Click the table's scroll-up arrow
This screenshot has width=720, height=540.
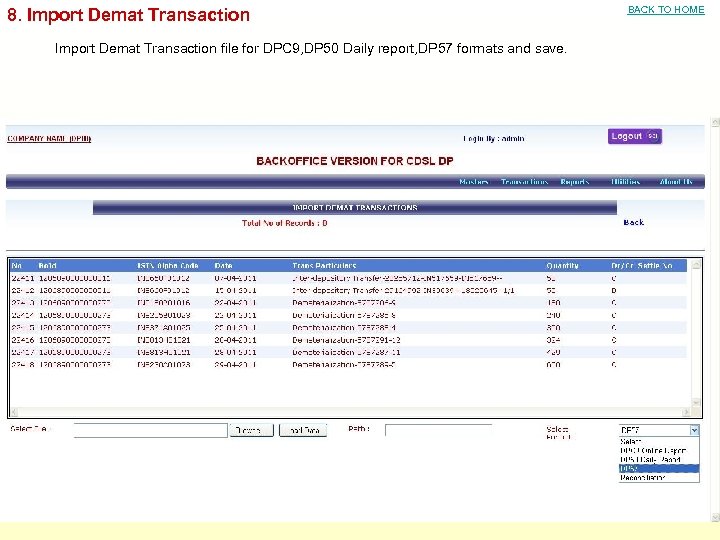point(696,265)
